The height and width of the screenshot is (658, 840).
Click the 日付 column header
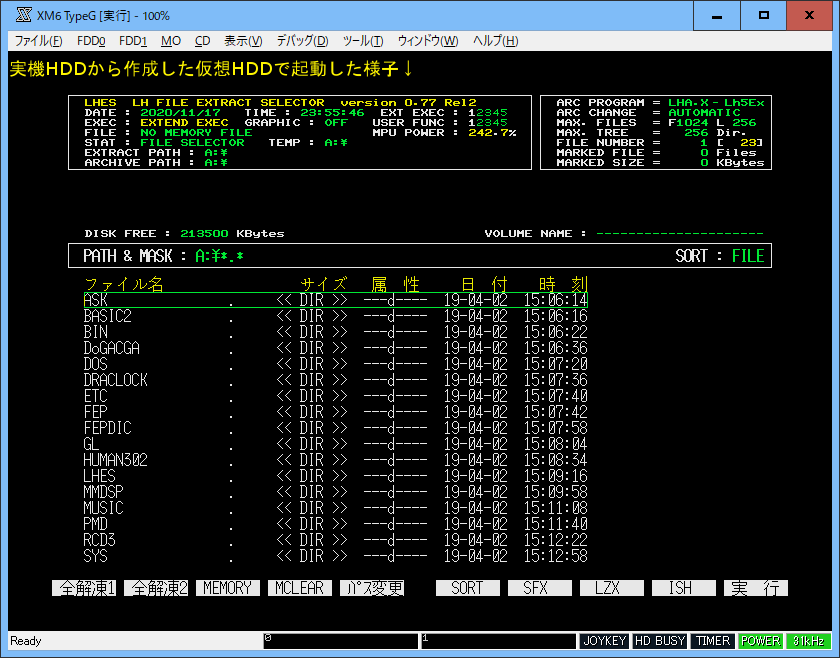click(x=484, y=284)
